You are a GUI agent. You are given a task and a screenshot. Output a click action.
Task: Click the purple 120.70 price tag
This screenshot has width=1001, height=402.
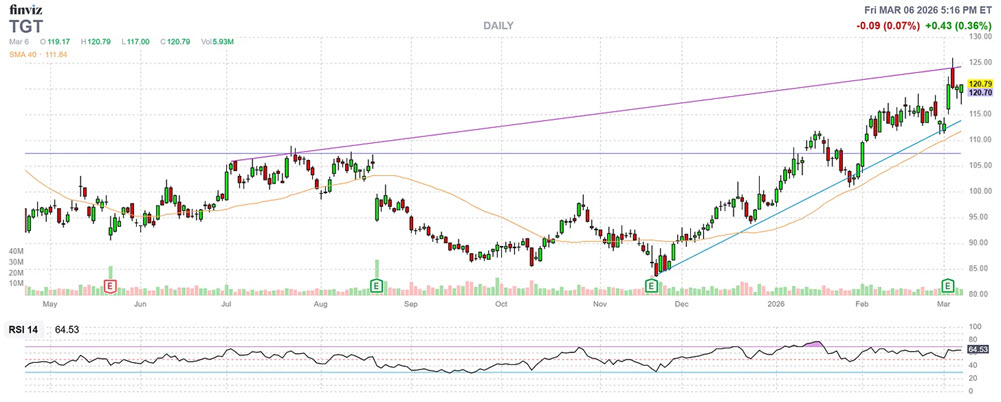(979, 93)
